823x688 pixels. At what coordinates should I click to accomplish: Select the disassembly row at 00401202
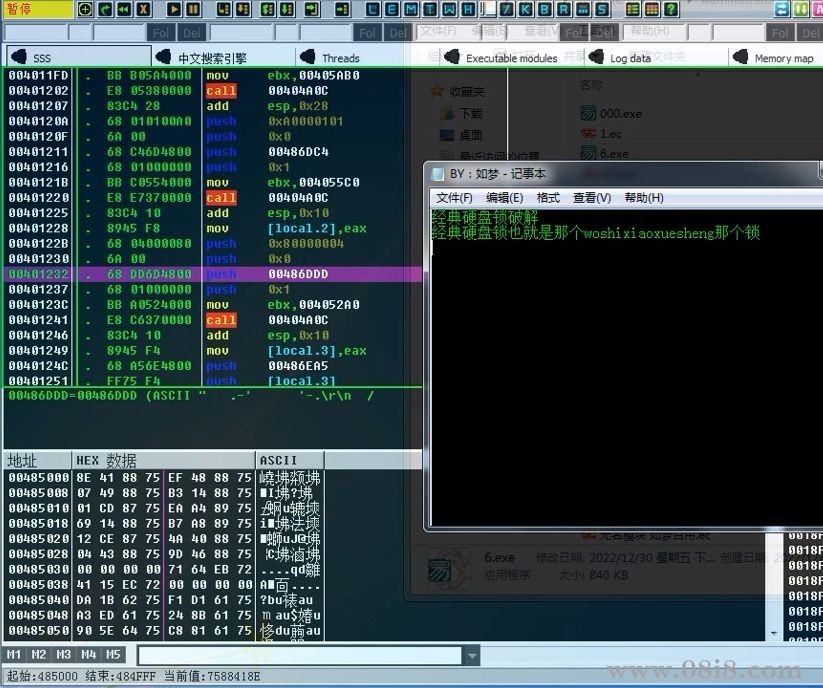tap(213, 91)
